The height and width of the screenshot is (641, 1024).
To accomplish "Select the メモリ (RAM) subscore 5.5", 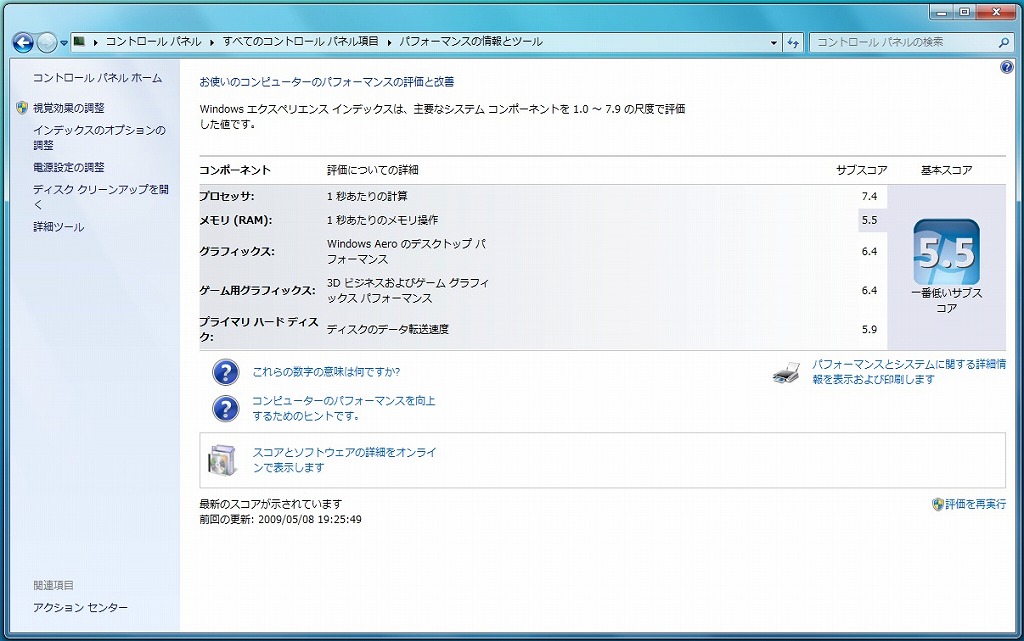I will coord(869,220).
